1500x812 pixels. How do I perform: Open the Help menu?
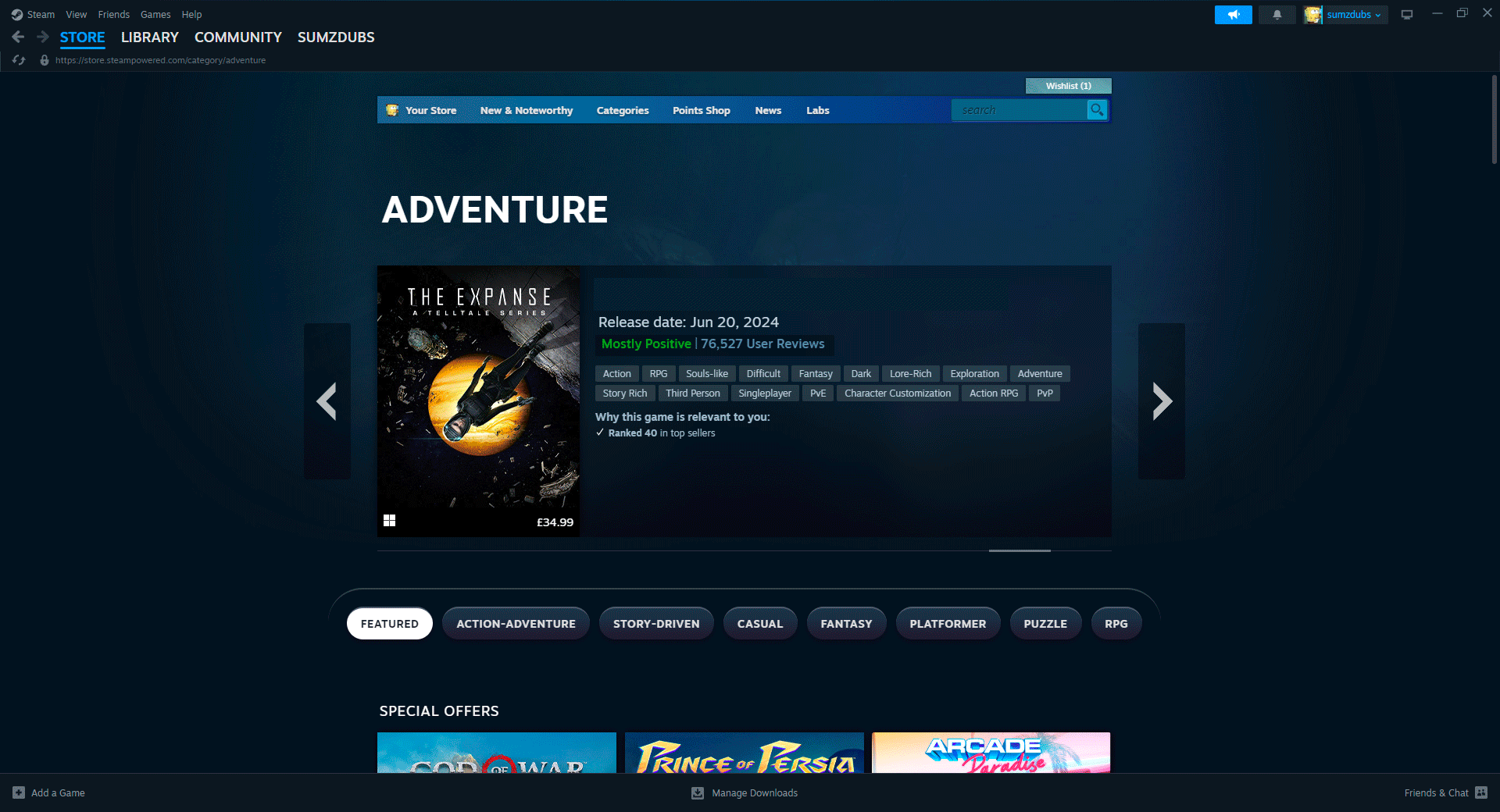[191, 15]
